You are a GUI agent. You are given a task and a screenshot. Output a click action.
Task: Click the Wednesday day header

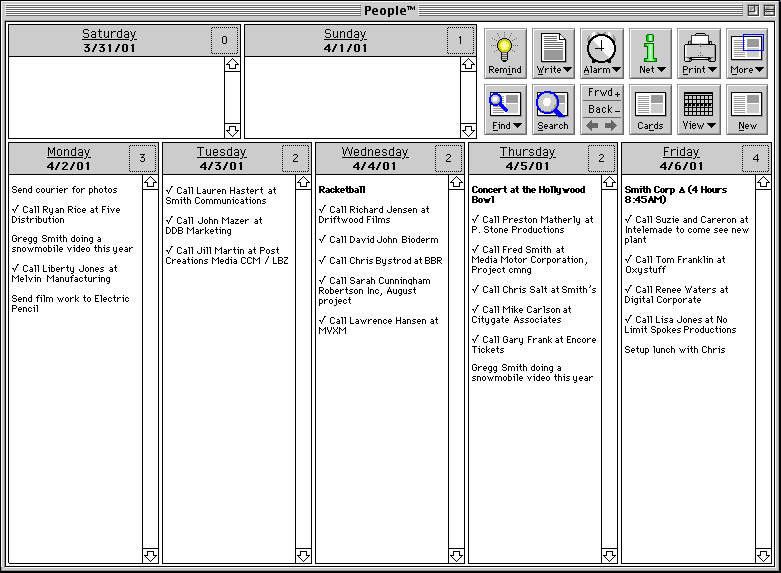pos(375,152)
